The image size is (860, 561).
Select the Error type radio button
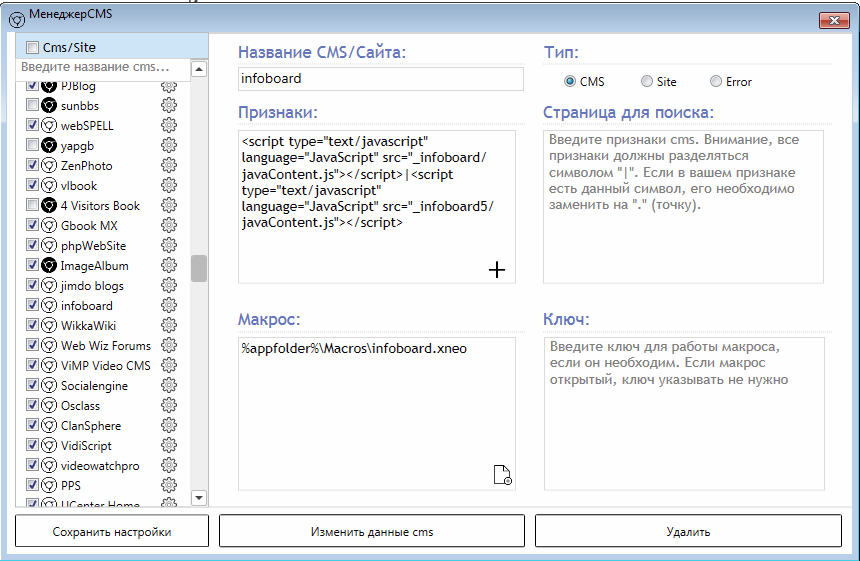pyautogui.click(x=716, y=81)
